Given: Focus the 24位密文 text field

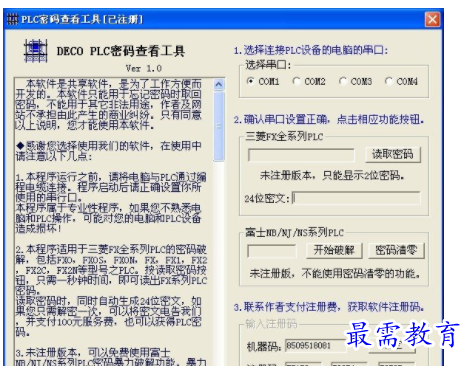Looking at the screenshot, I should (x=356, y=198).
